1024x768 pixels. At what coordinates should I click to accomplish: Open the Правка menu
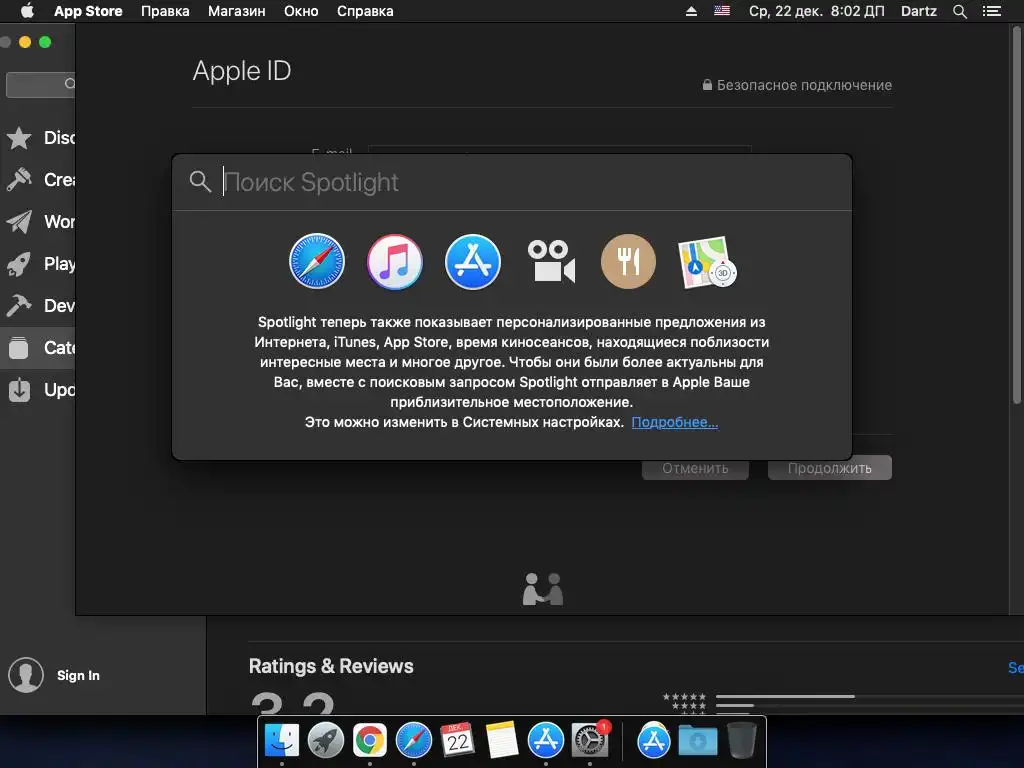[165, 11]
